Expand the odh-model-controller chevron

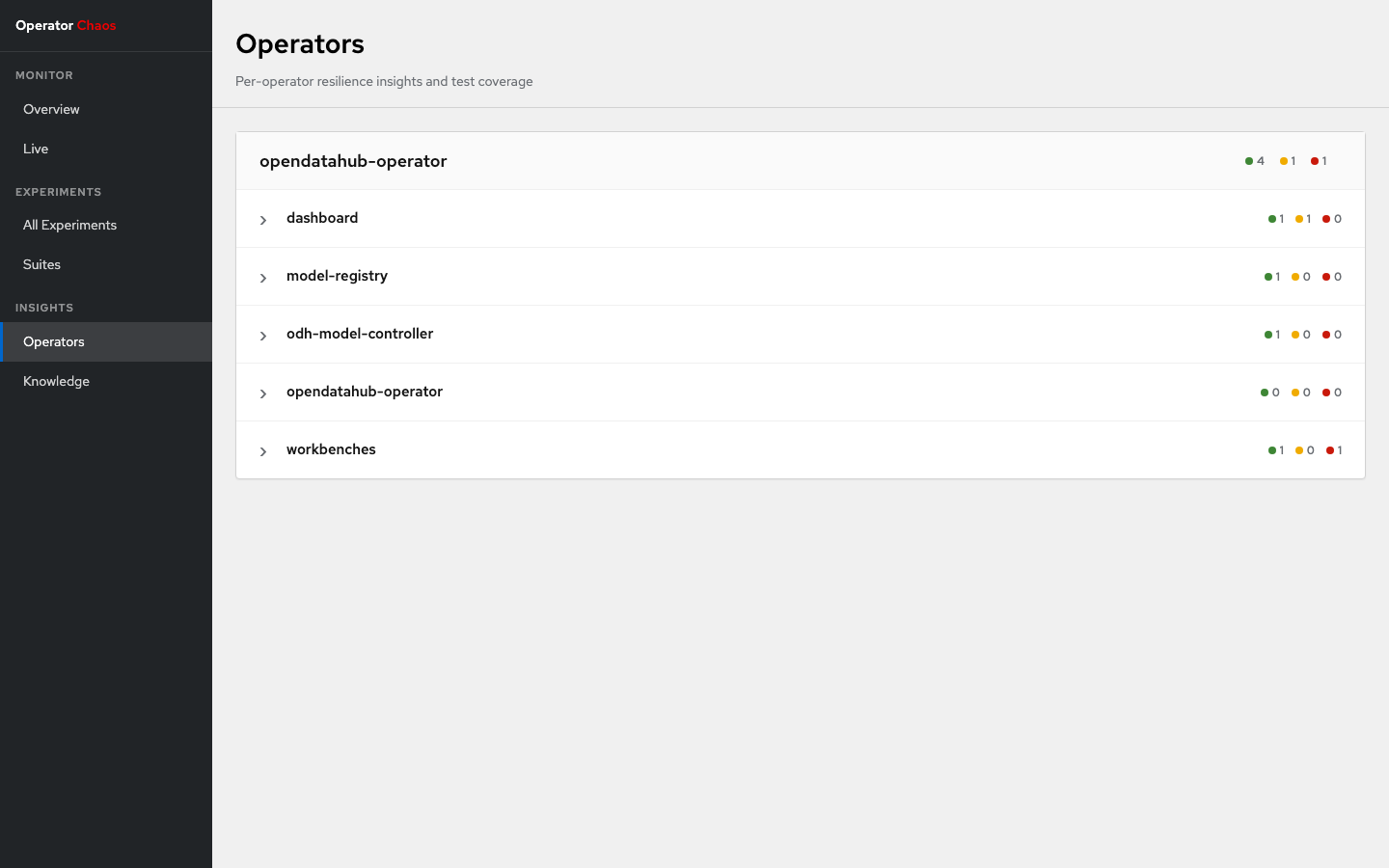click(x=263, y=336)
